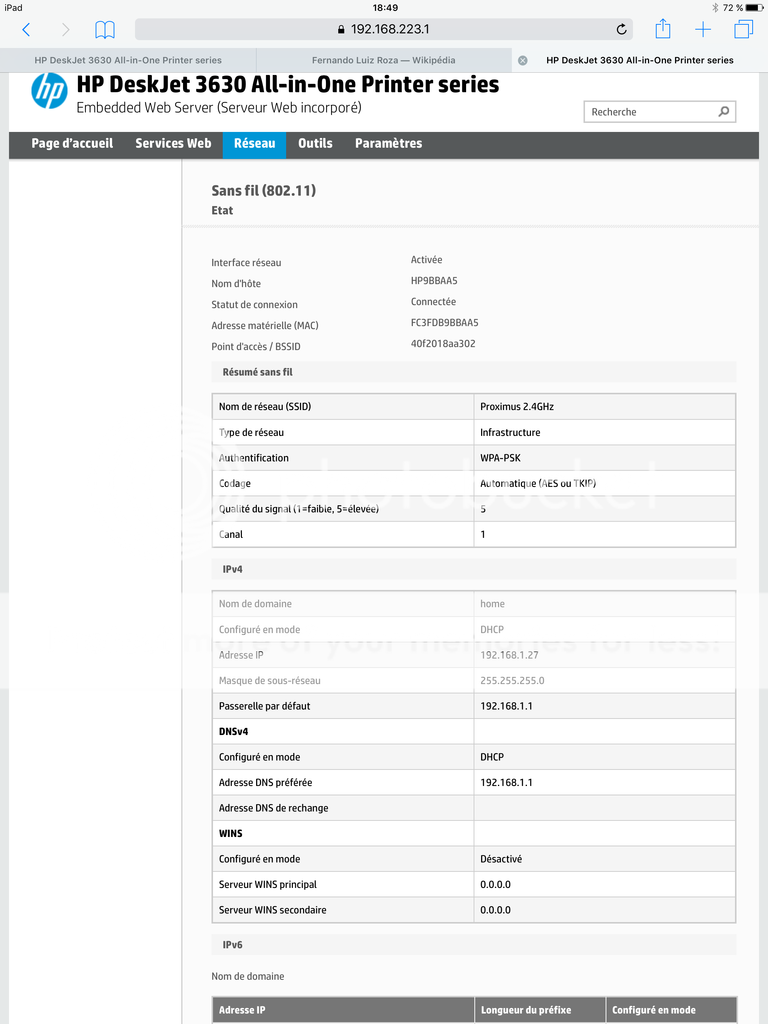Click the Recherche search field
This screenshot has height=1024, width=768.
pyautogui.click(x=660, y=112)
